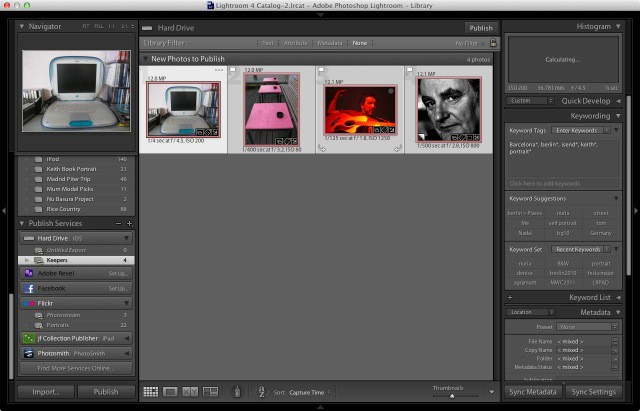Open the No Filter preset dropdown
The image size is (640, 411).
tap(470, 43)
